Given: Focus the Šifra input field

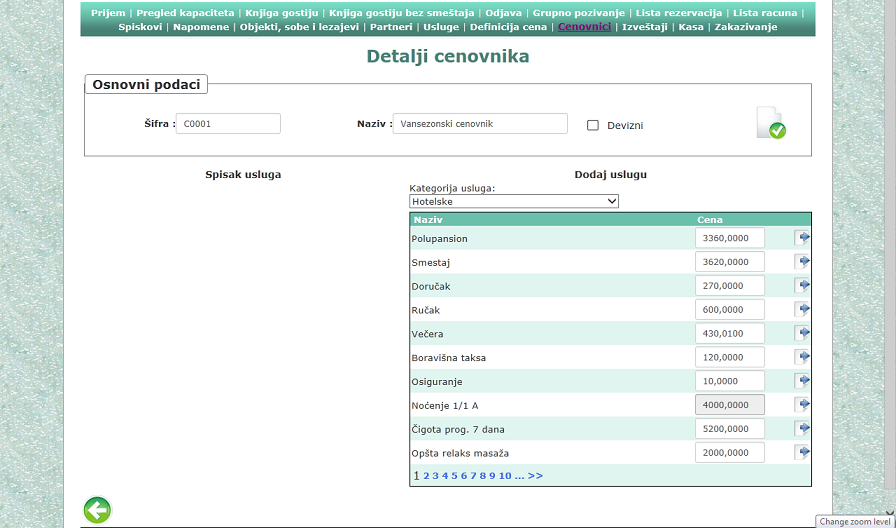Looking at the screenshot, I should coord(228,123).
